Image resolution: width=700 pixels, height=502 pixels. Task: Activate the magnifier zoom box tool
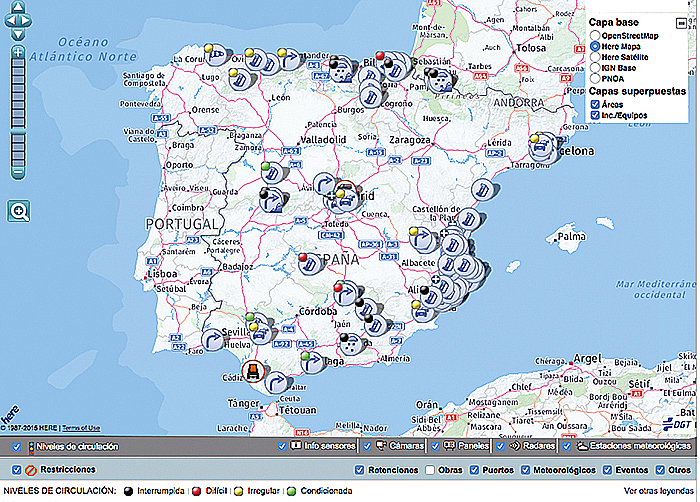tap(19, 211)
